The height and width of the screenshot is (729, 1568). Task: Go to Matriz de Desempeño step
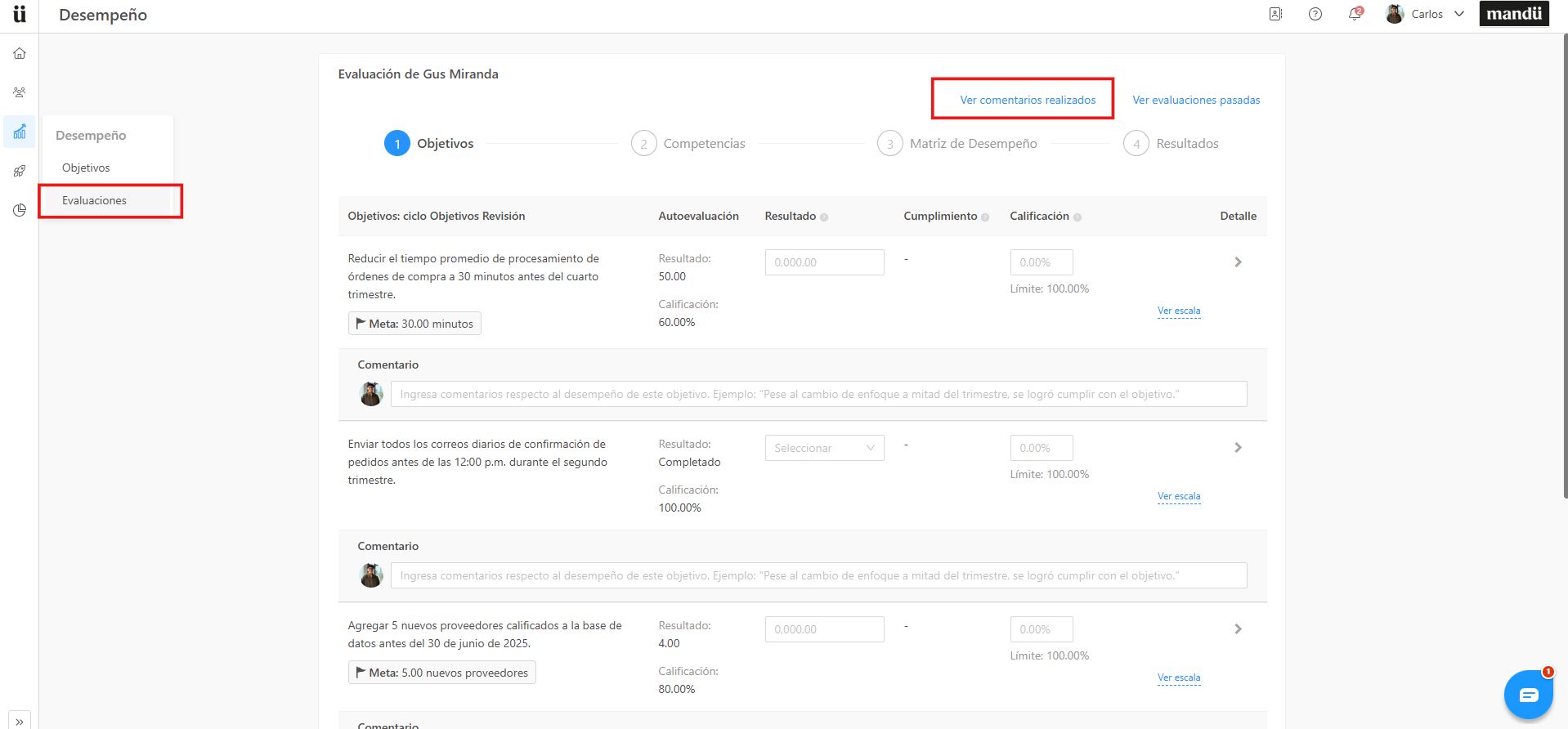(x=957, y=144)
